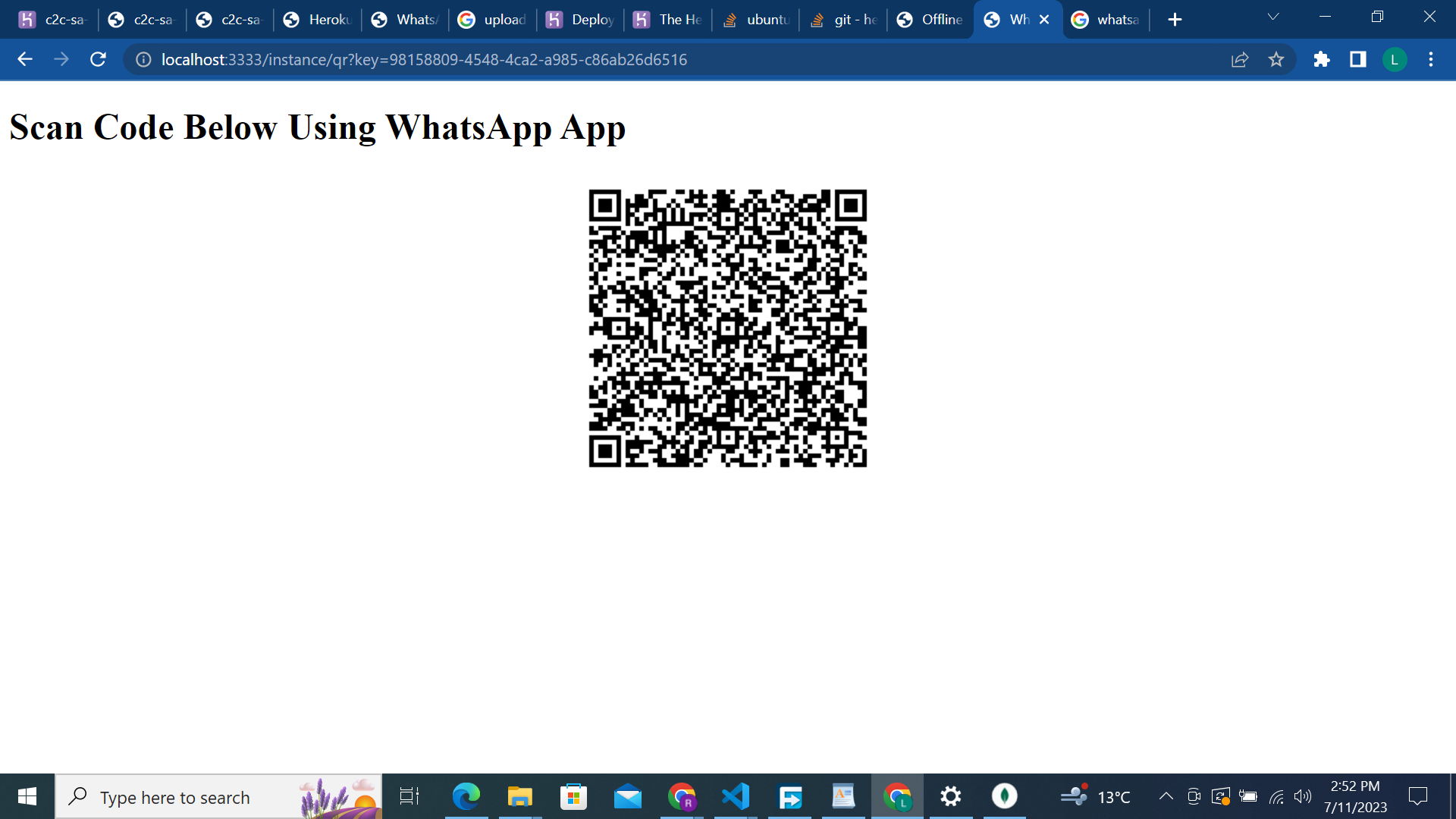Open the Extensions puzzle icon

coord(1322,59)
